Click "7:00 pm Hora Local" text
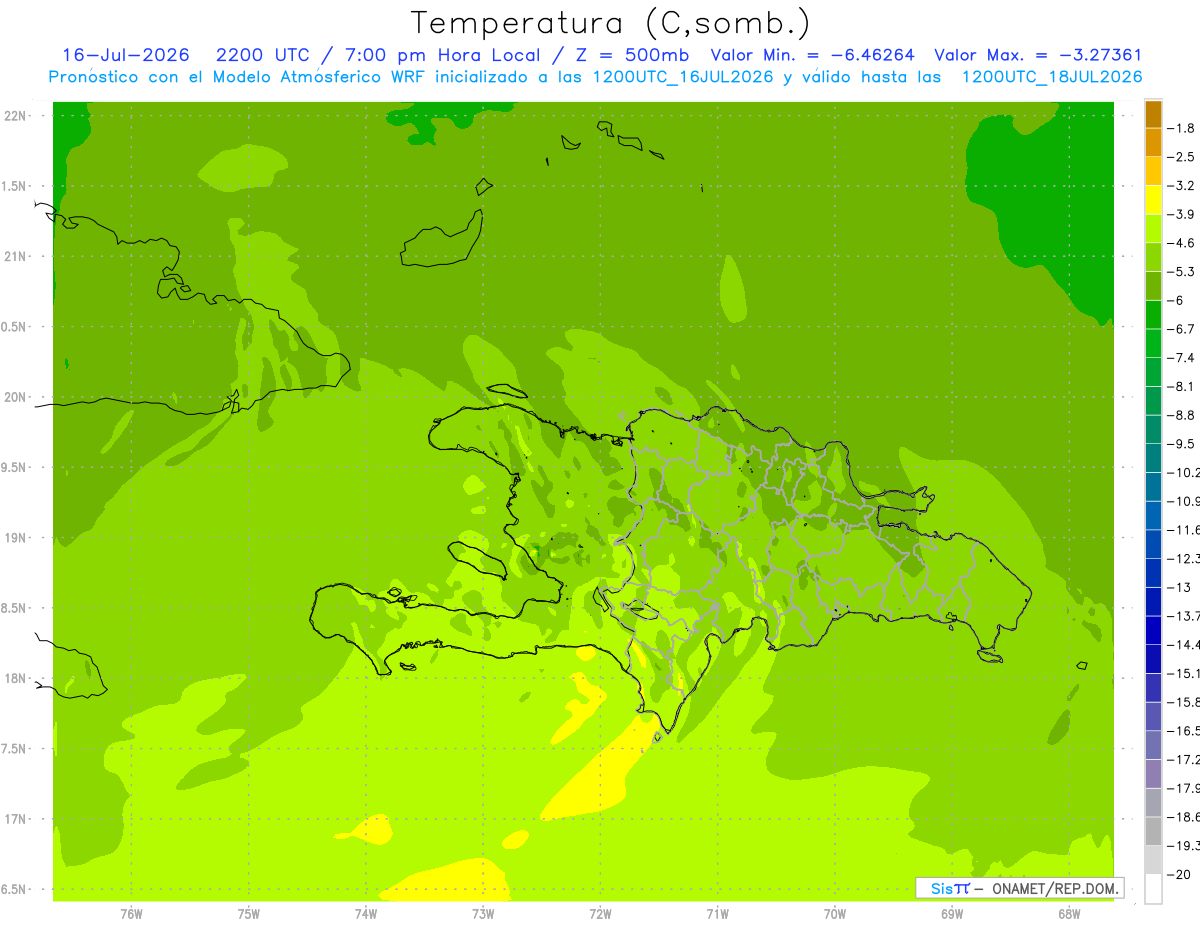1200x927 pixels. pyautogui.click(x=442, y=55)
